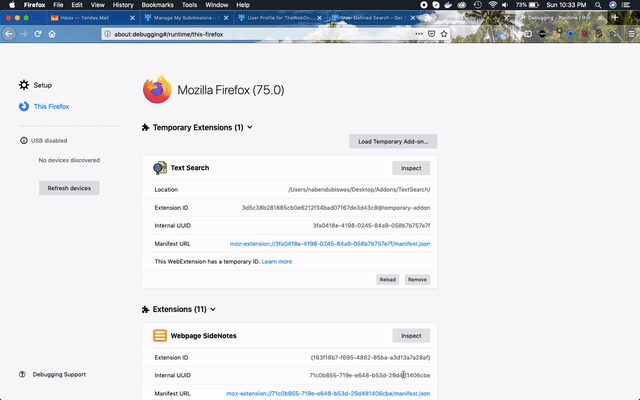Viewport: 640px width, 400px height.
Task: Click the forward navigation arrow
Action: [x=24, y=34]
